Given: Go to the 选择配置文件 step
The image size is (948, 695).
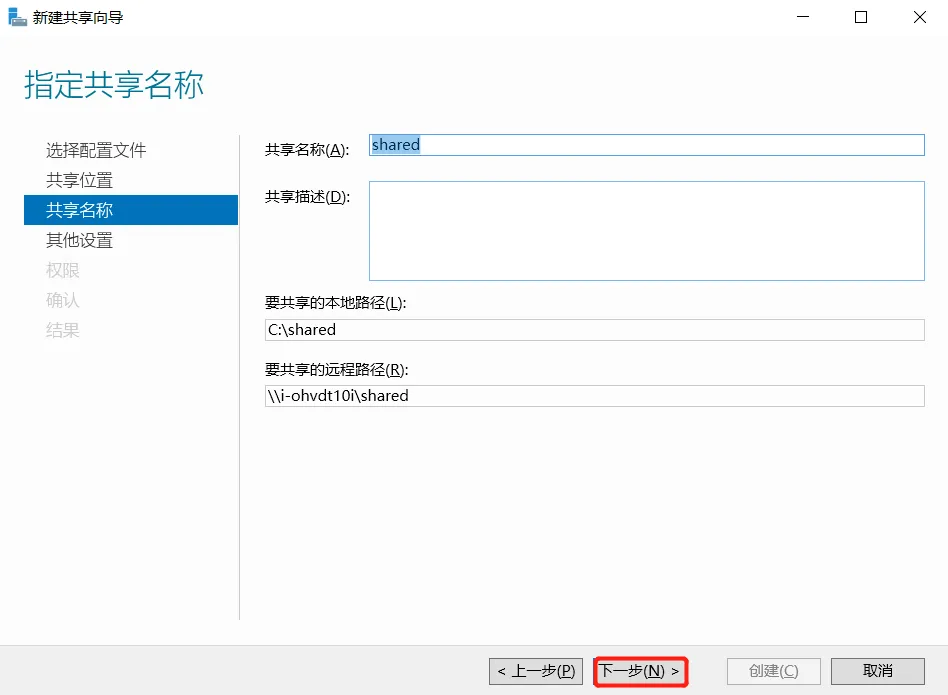Looking at the screenshot, I should coord(96,150).
